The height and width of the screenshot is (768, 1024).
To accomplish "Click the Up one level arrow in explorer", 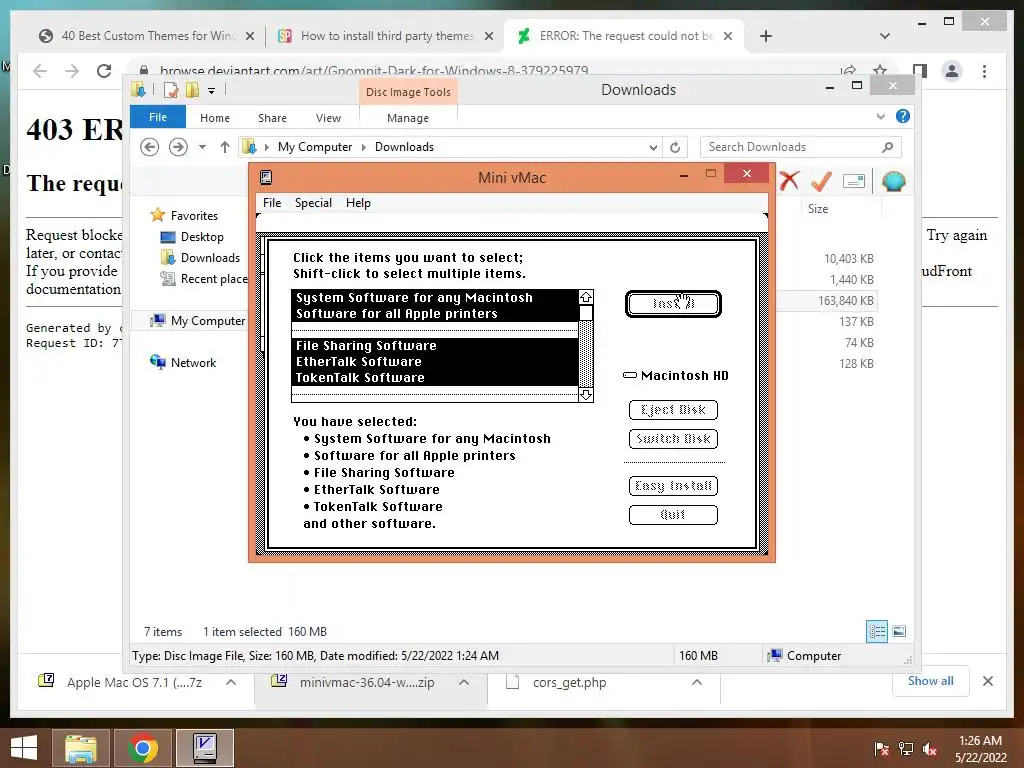I will (225, 147).
